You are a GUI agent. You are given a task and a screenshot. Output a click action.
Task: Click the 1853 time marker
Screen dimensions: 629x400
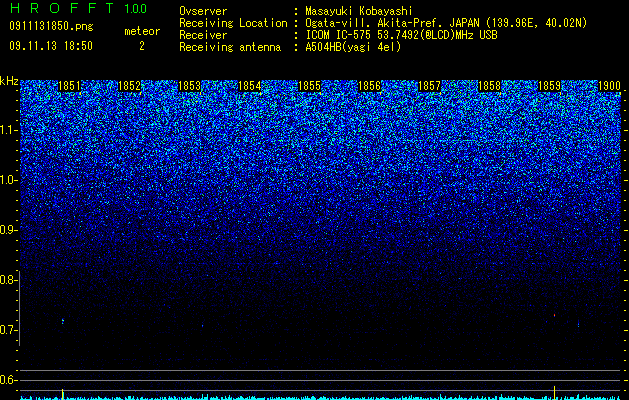189,86
